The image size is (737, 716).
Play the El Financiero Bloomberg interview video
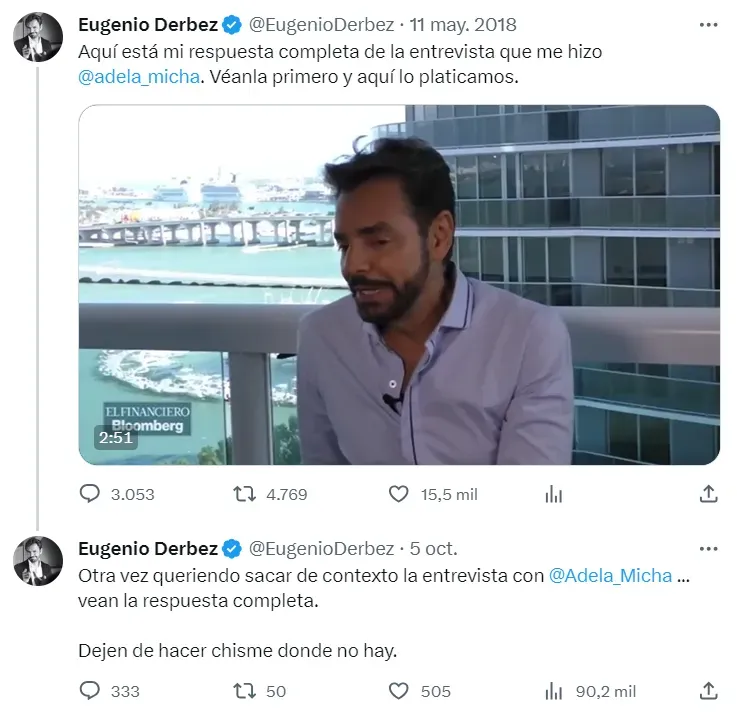[399, 285]
